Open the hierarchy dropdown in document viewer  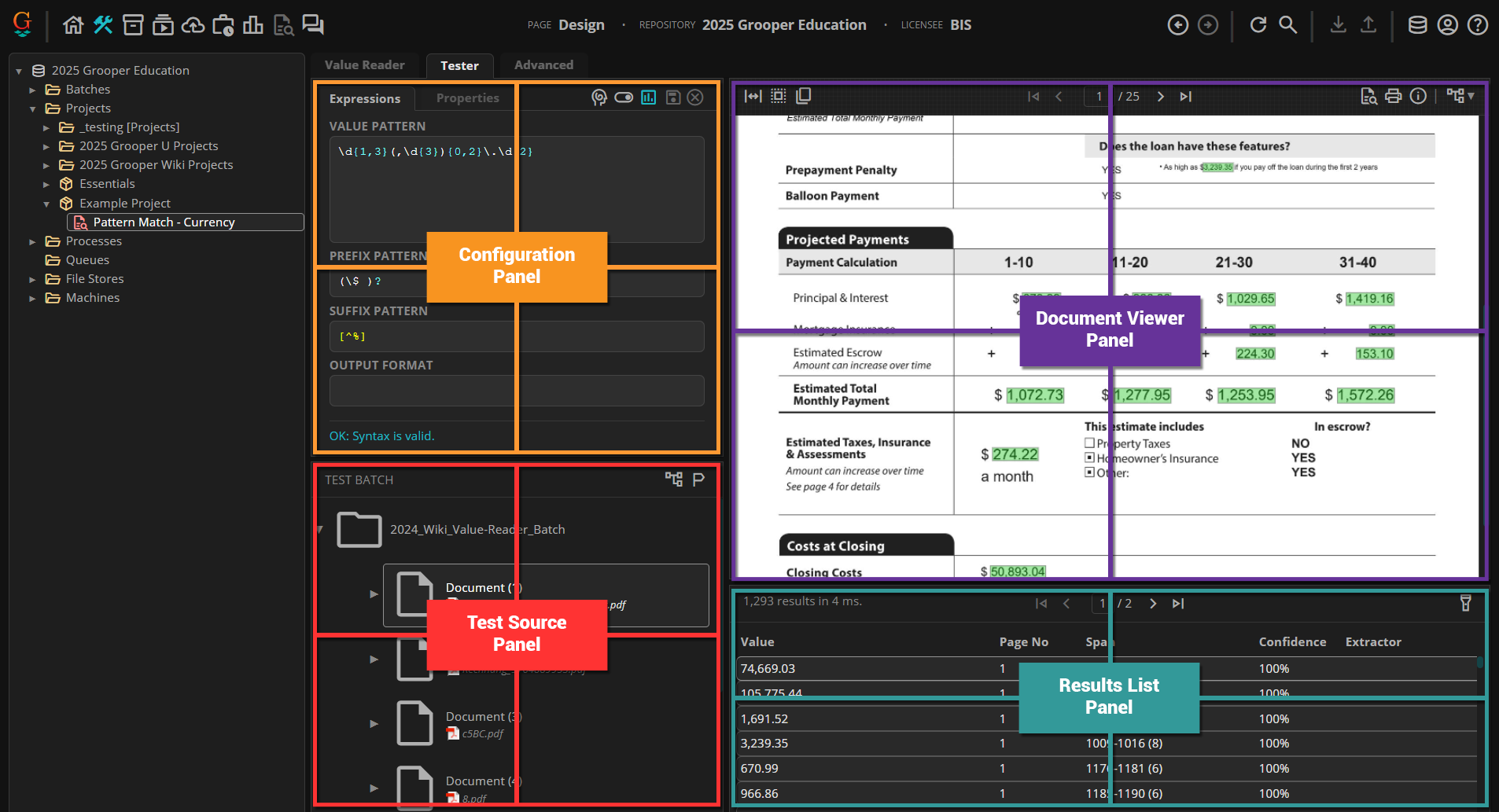[x=1460, y=96]
